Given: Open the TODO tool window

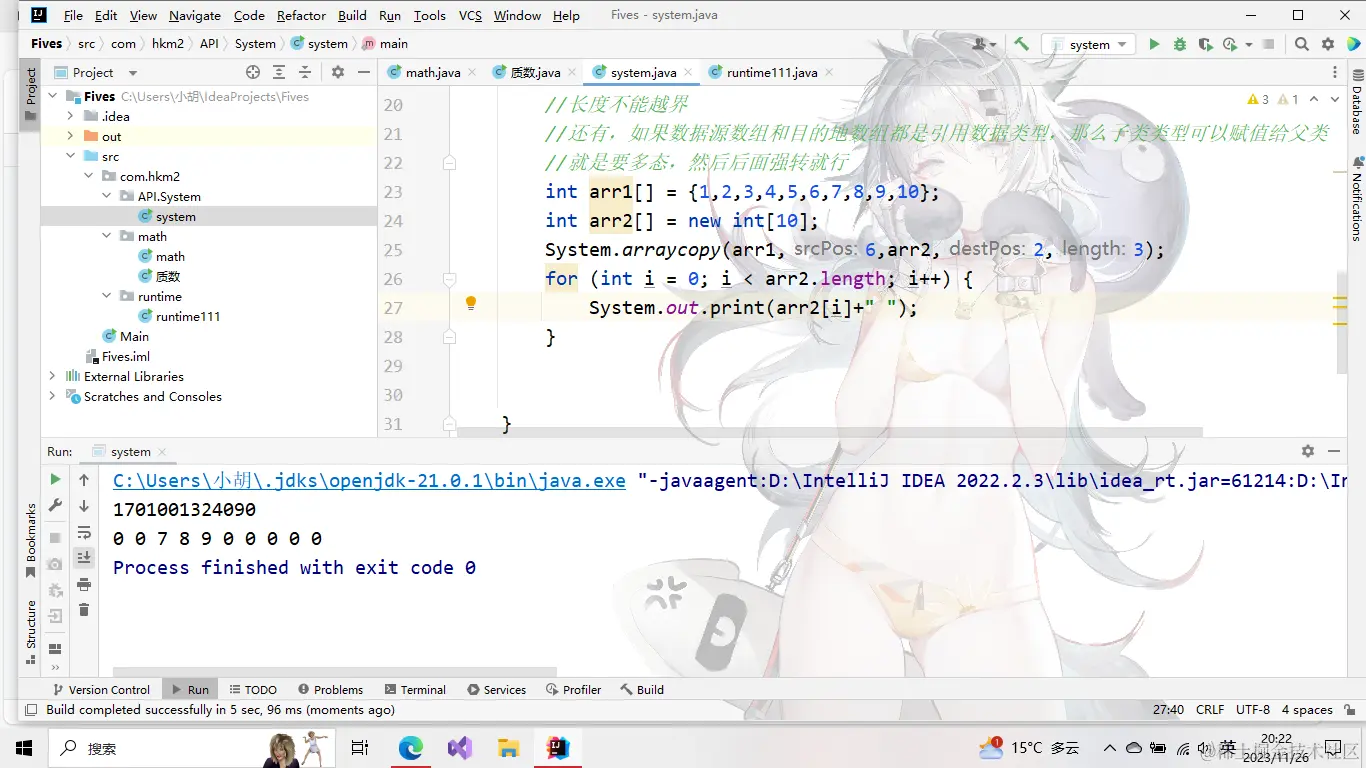Looking at the screenshot, I should 253,689.
